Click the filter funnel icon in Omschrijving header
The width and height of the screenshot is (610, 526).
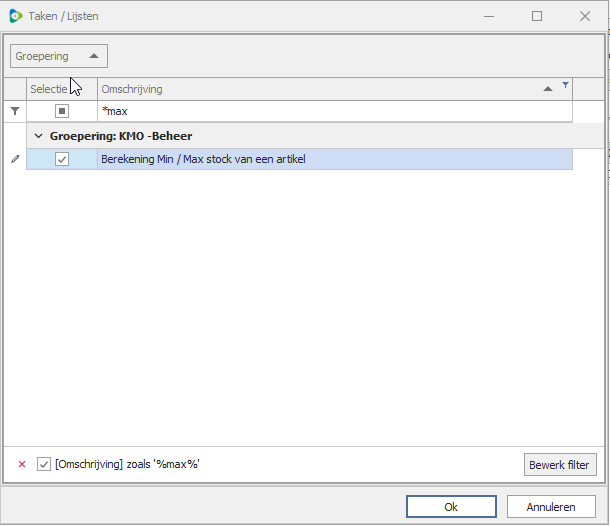(565, 85)
